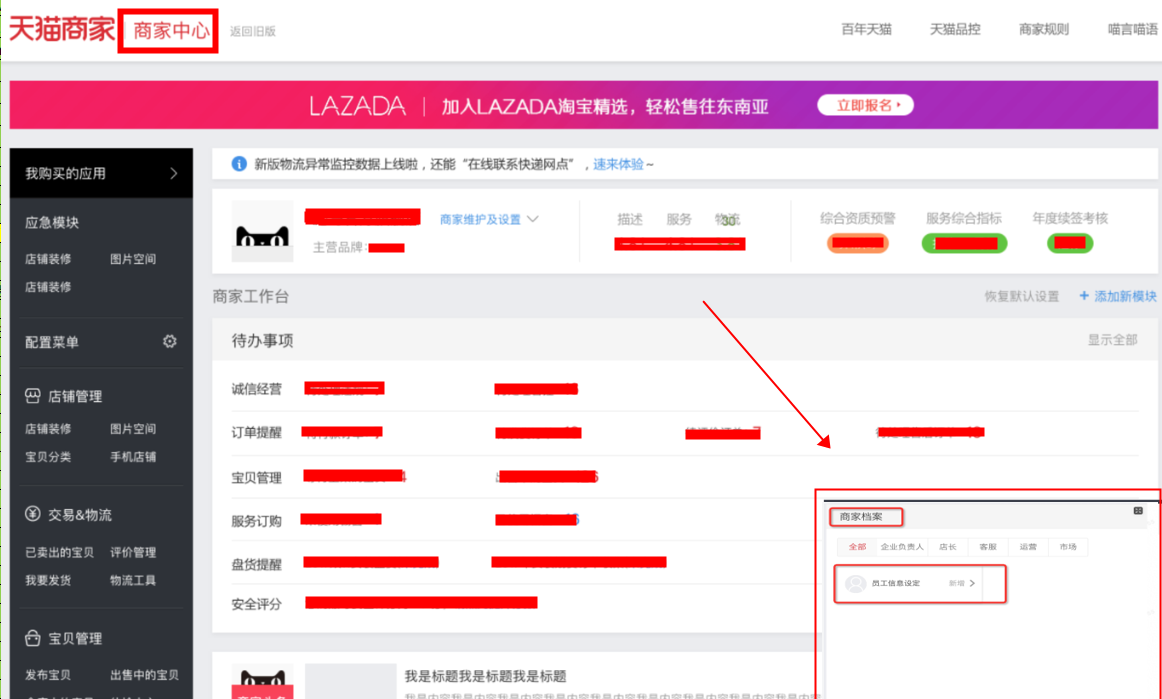Click the LAZADA promotional banner
1162x699 pixels.
583,105
